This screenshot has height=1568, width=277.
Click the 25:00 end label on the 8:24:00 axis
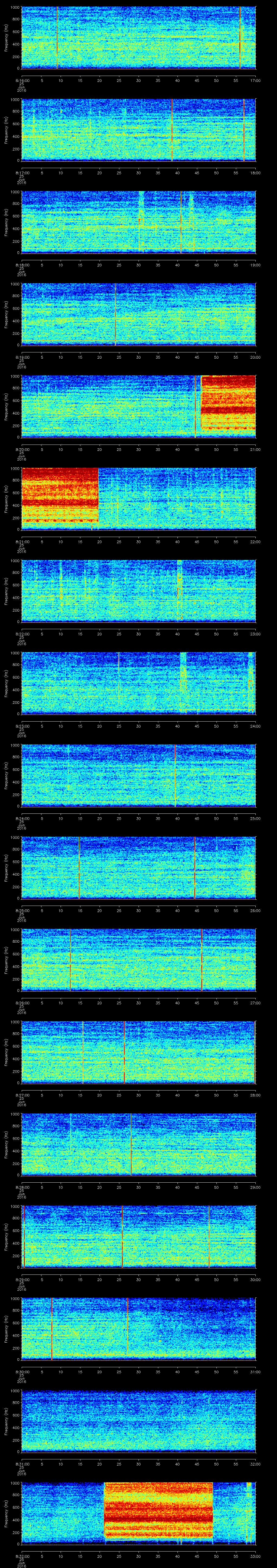255,818
